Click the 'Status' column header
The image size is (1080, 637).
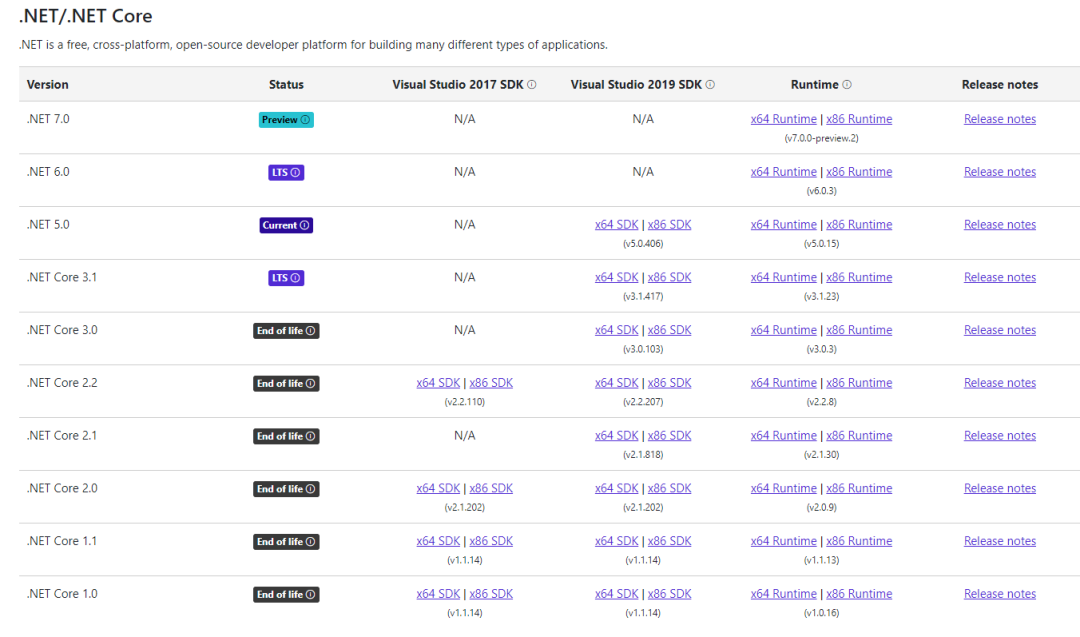286,85
